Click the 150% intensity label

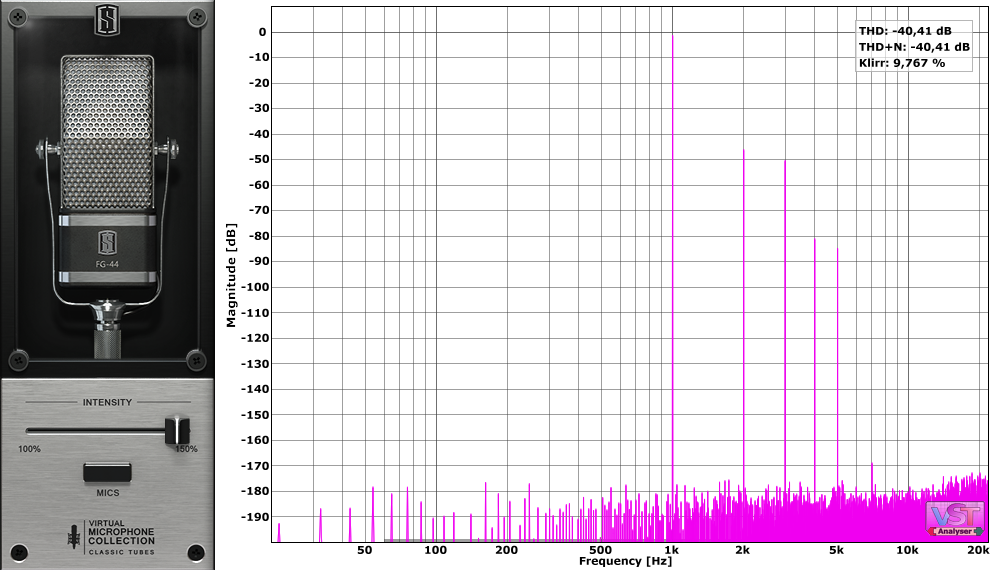187,449
